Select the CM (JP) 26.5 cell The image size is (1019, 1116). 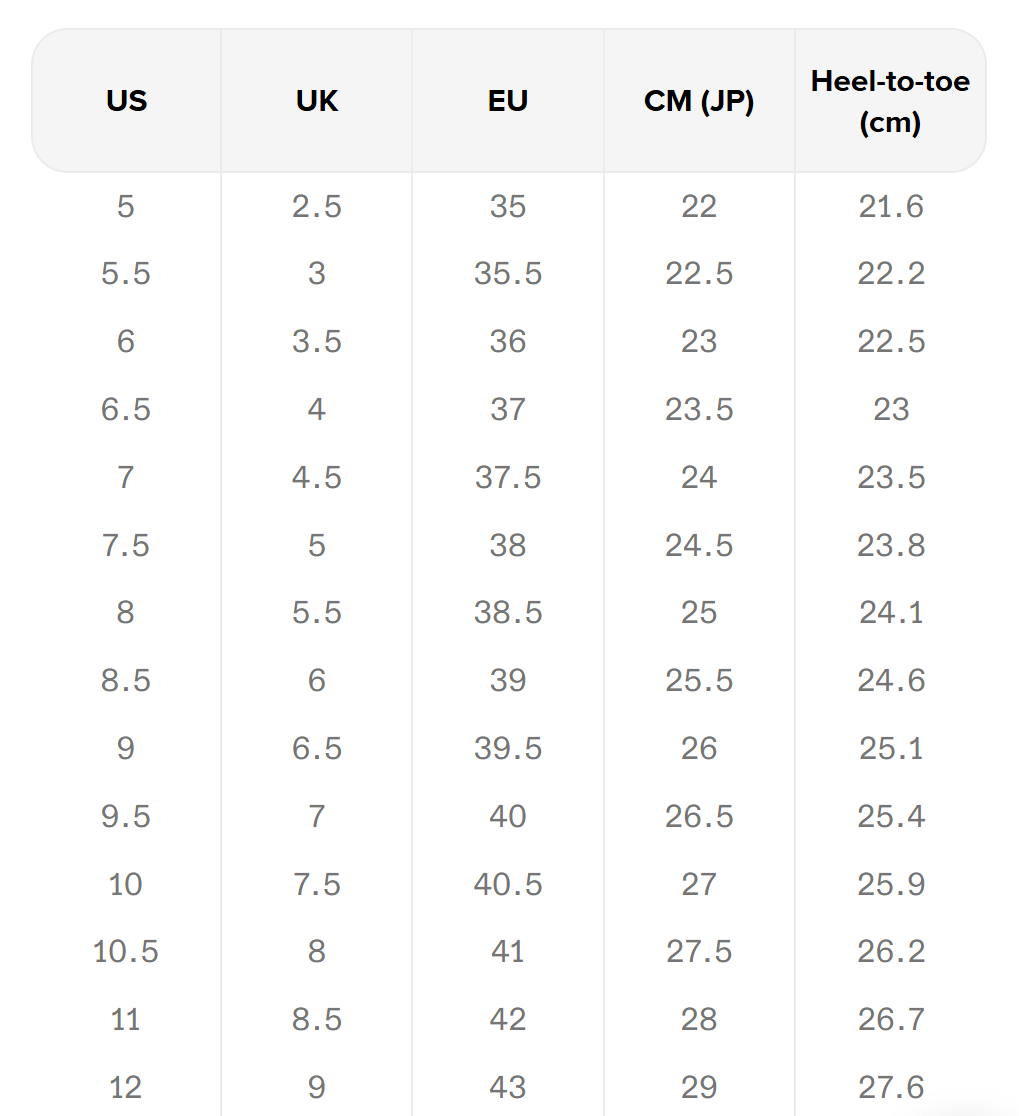click(x=699, y=817)
